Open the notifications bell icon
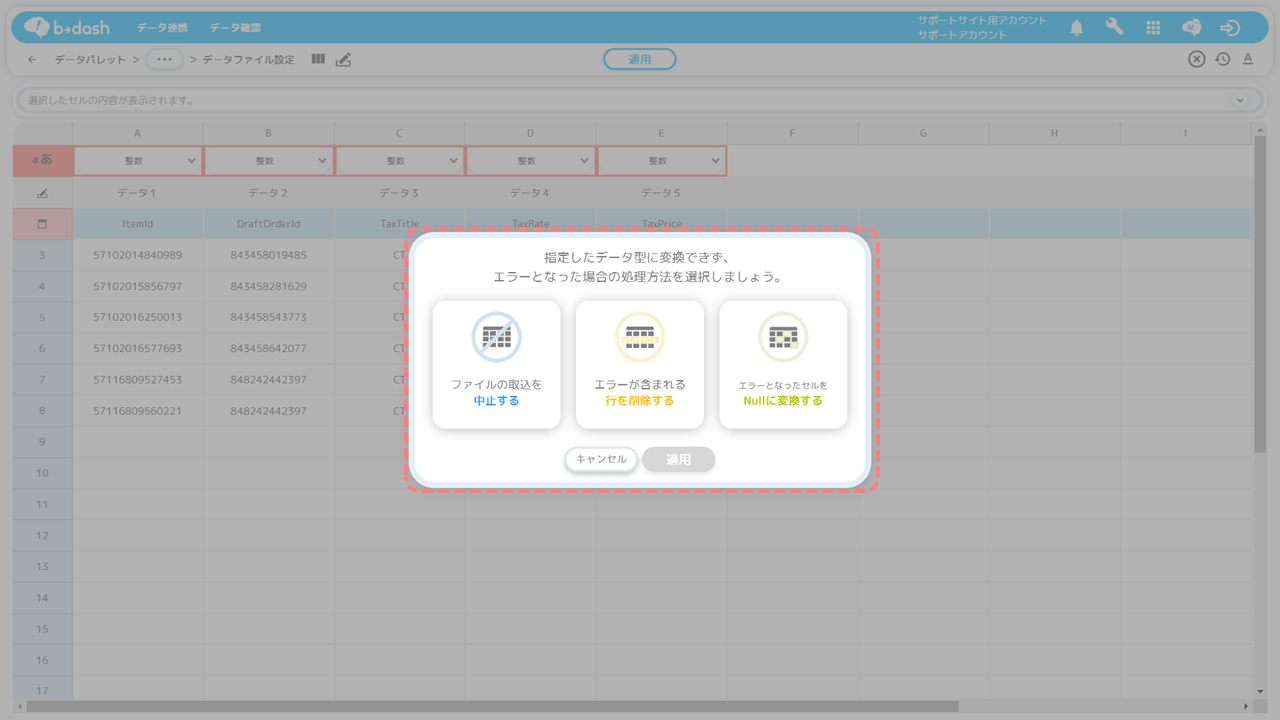 coord(1076,28)
